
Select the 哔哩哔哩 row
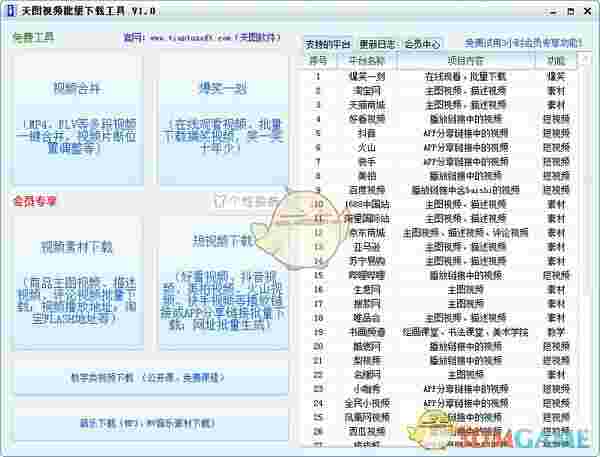click(440, 275)
